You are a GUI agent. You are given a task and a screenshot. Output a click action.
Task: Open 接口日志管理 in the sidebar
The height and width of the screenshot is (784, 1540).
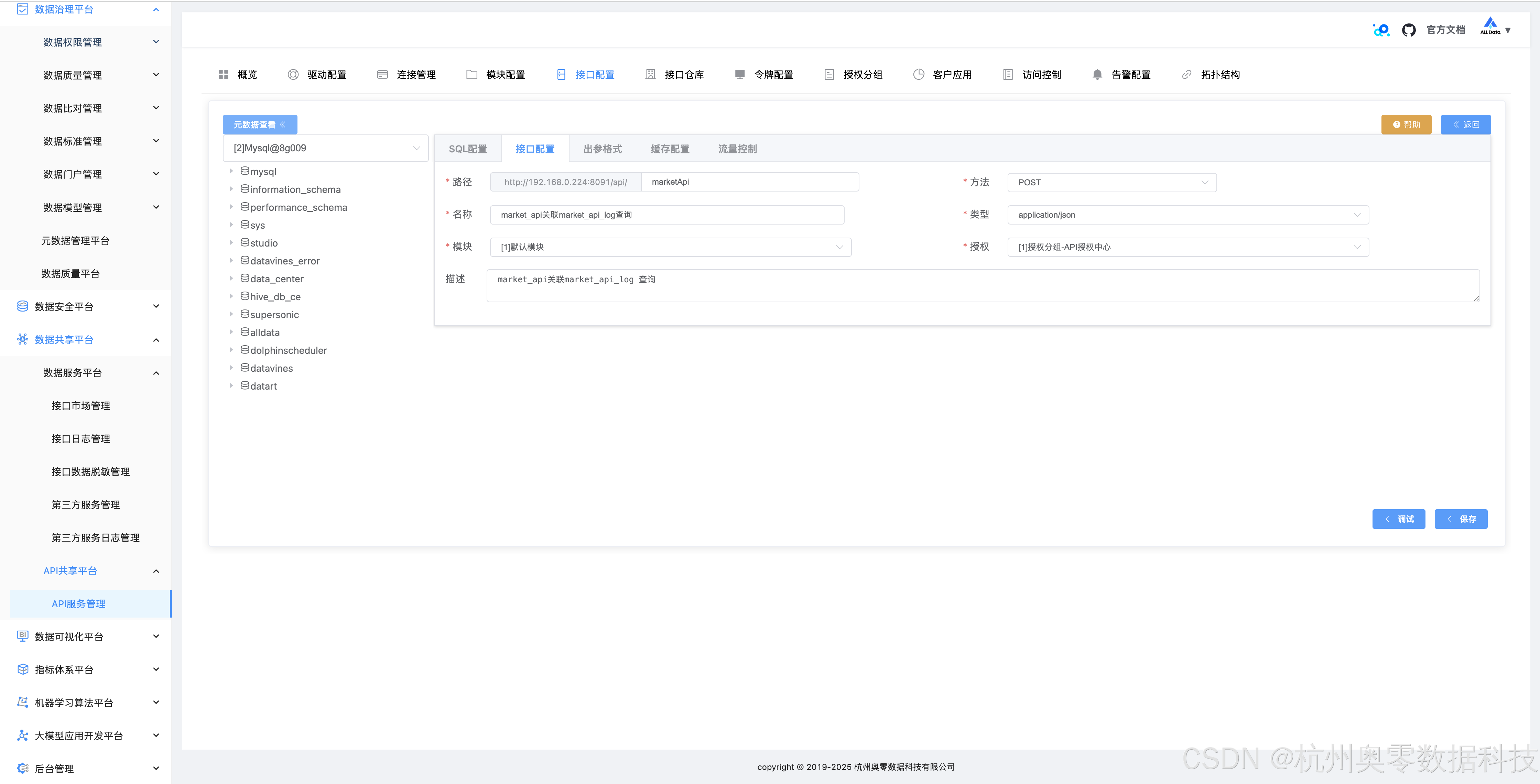pos(81,439)
